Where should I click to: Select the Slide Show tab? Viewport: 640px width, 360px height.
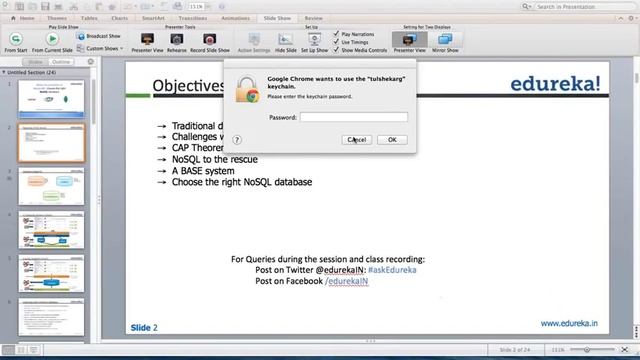277,18
